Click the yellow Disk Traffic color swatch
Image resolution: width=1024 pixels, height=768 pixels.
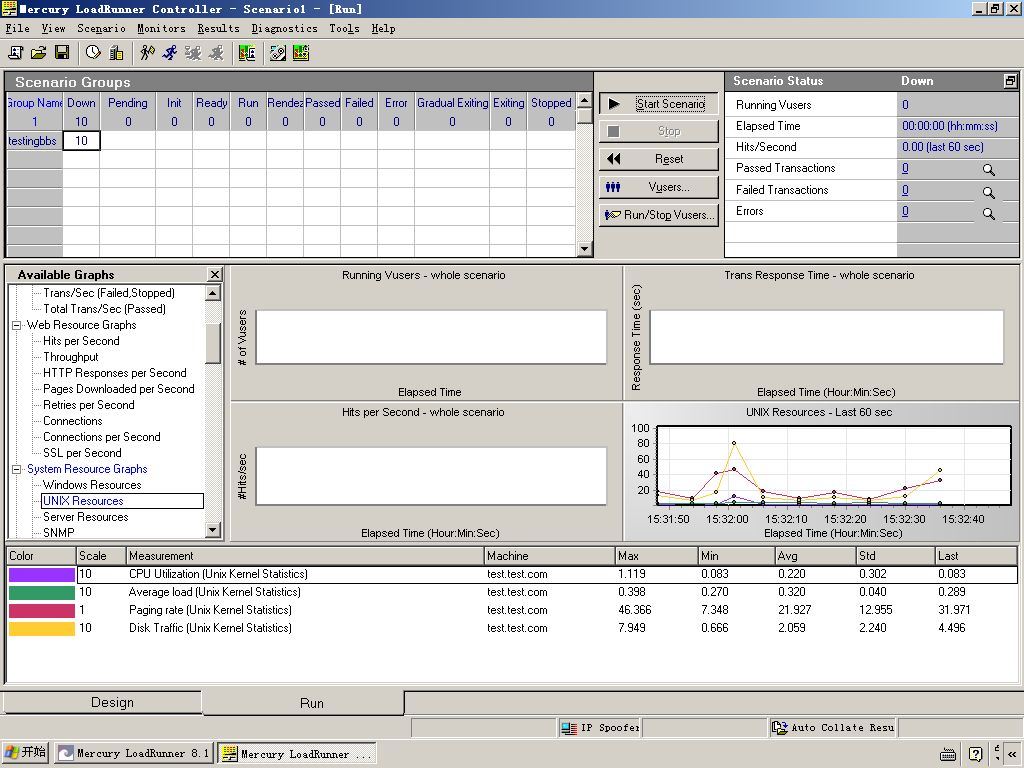pos(42,628)
